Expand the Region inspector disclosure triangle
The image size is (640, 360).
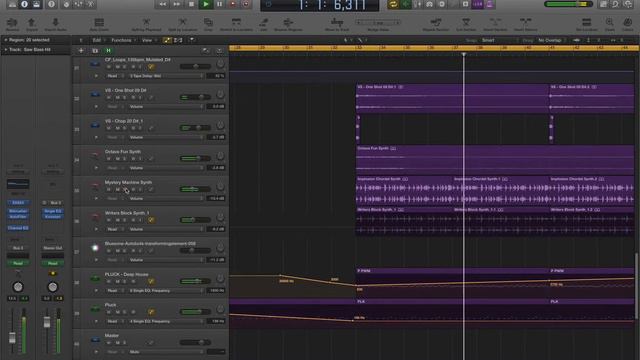[x=6, y=40]
